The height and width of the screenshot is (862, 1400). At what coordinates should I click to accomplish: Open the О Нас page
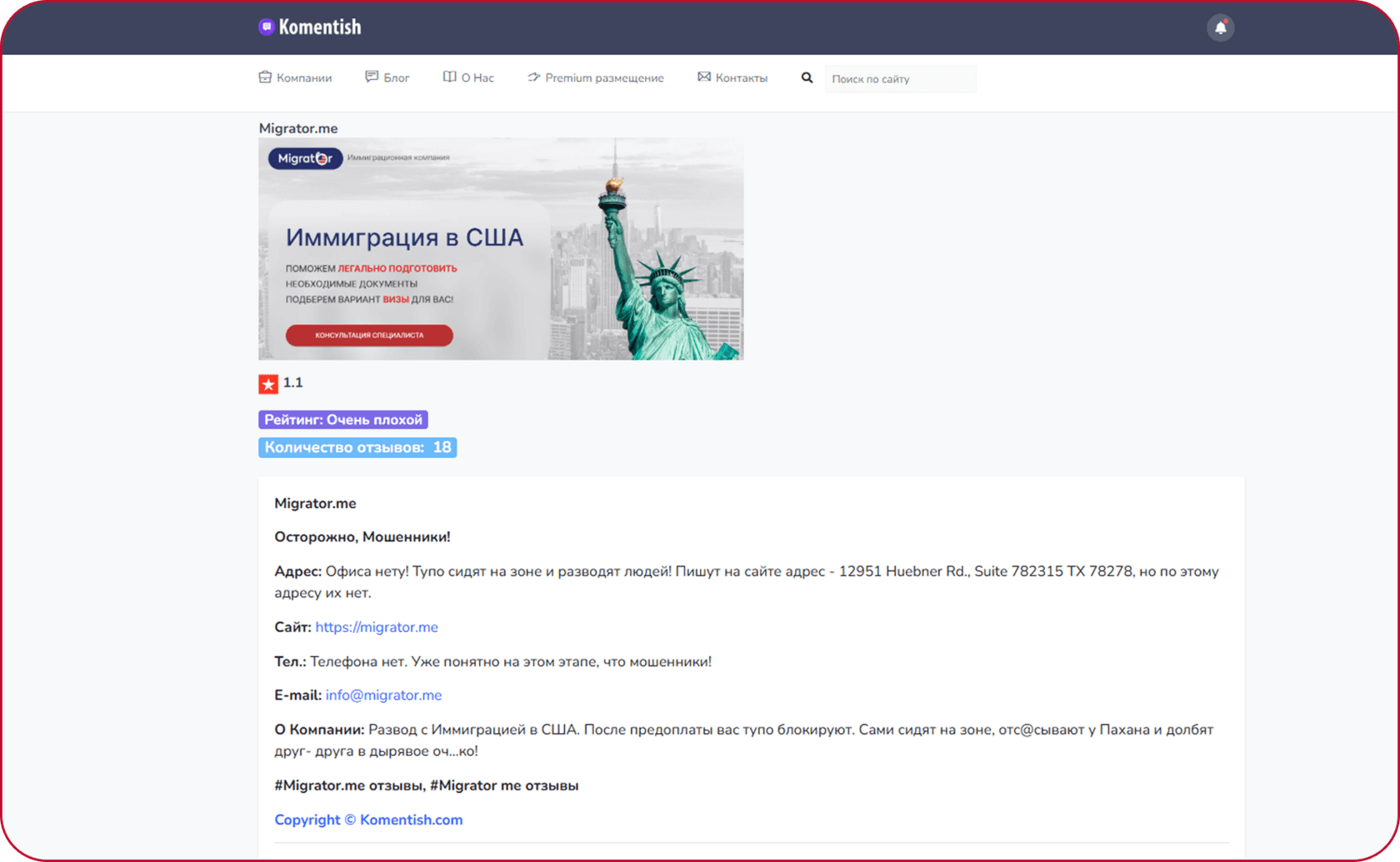tap(468, 77)
